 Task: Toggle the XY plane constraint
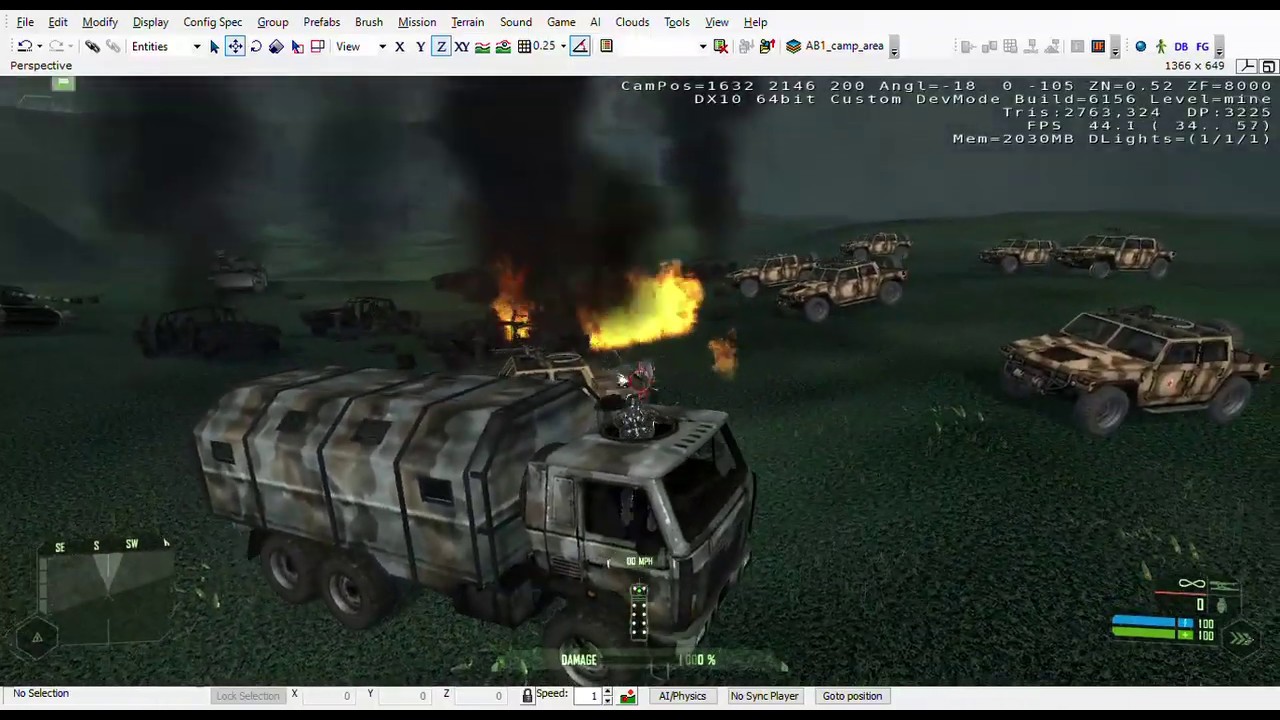[x=462, y=46]
